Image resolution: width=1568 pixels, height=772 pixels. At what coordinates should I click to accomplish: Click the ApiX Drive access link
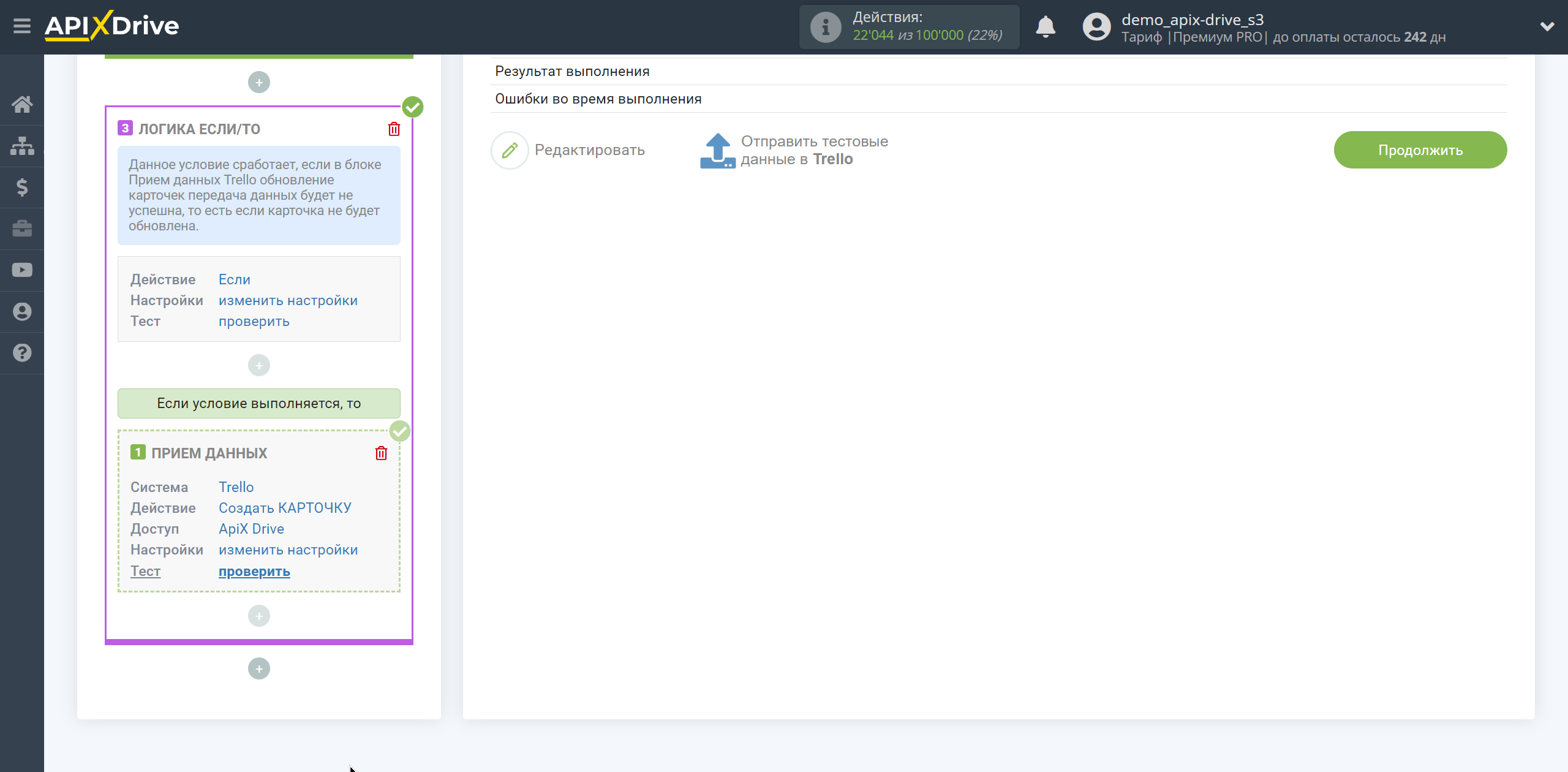[251, 529]
